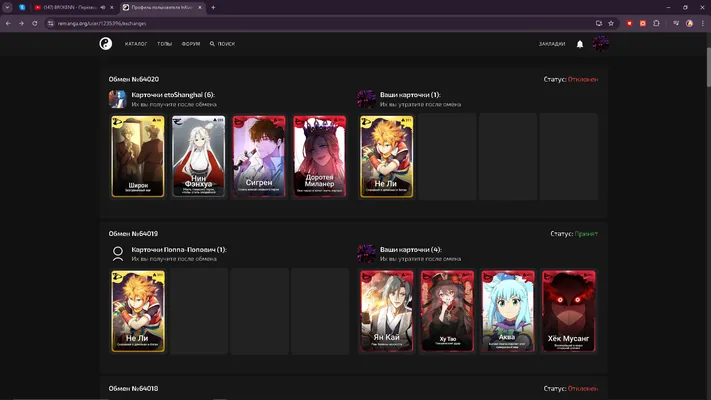
Task: Open the first red extension icon
Action: point(629,23)
